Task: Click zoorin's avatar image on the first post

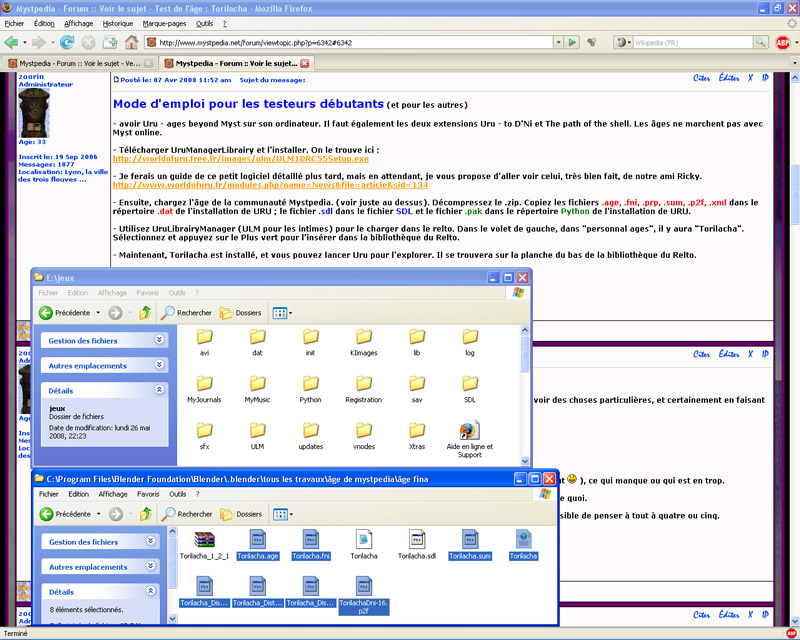Action: click(x=34, y=113)
